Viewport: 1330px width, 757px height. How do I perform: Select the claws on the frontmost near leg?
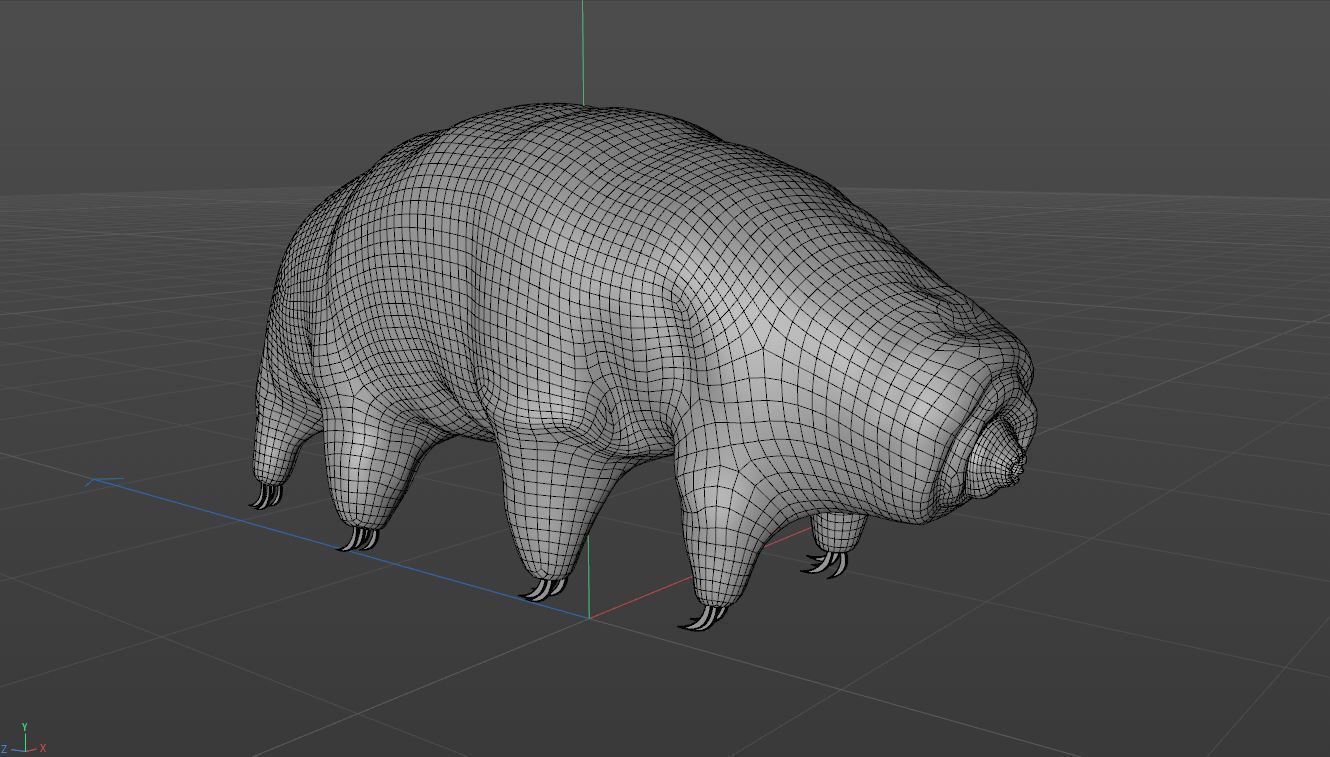point(702,618)
